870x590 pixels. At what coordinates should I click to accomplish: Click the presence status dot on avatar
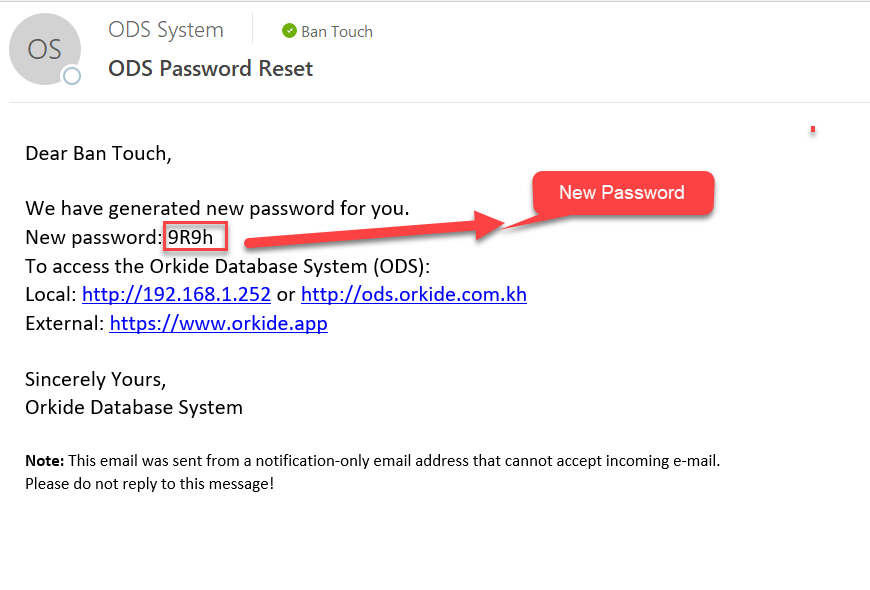click(x=71, y=77)
